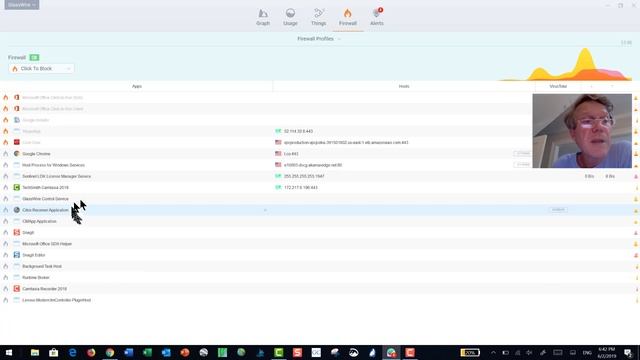This screenshot has height=360, width=640.
Task: Click the first Microsoft Office Click-to-Run icon
Action: coord(17,98)
